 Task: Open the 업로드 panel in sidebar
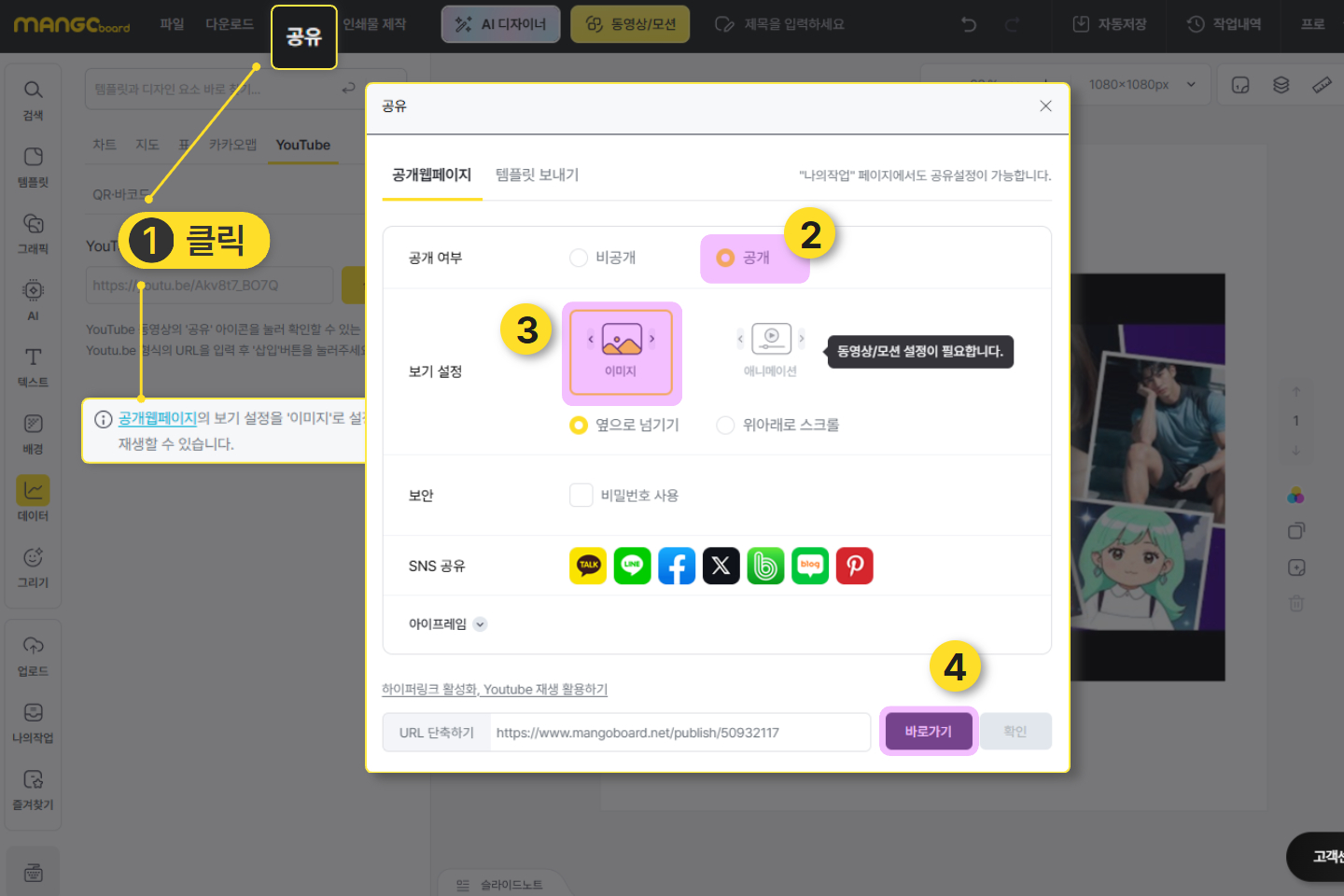tap(33, 656)
